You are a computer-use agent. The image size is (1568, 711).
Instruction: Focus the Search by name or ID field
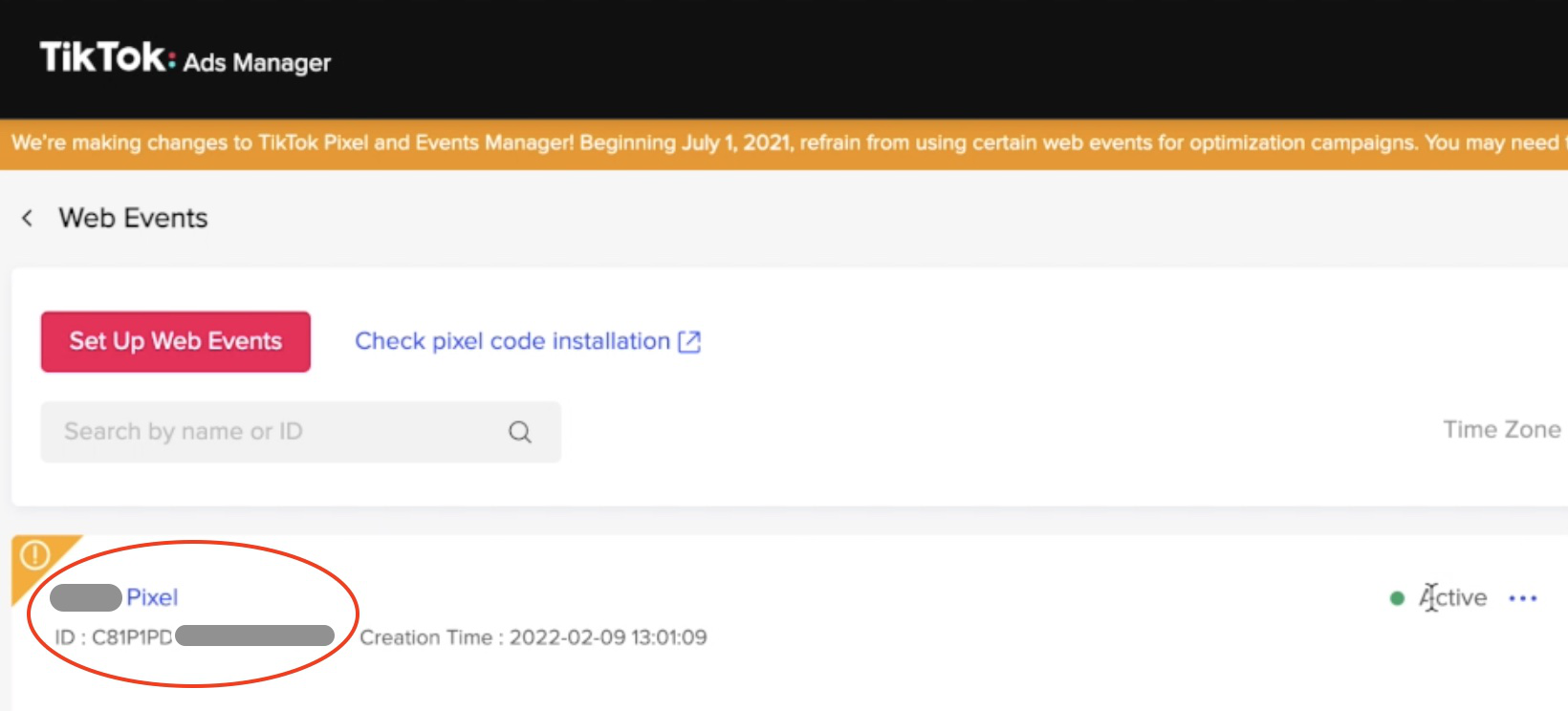(x=300, y=432)
